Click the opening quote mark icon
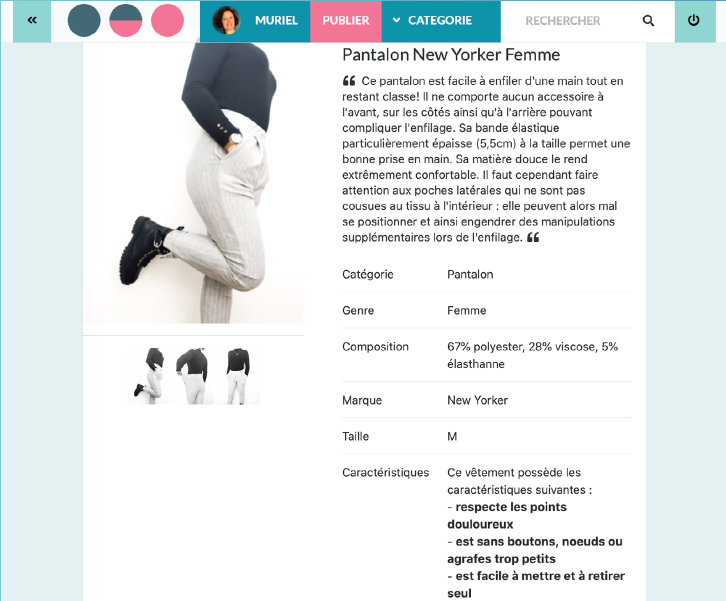 (x=349, y=81)
